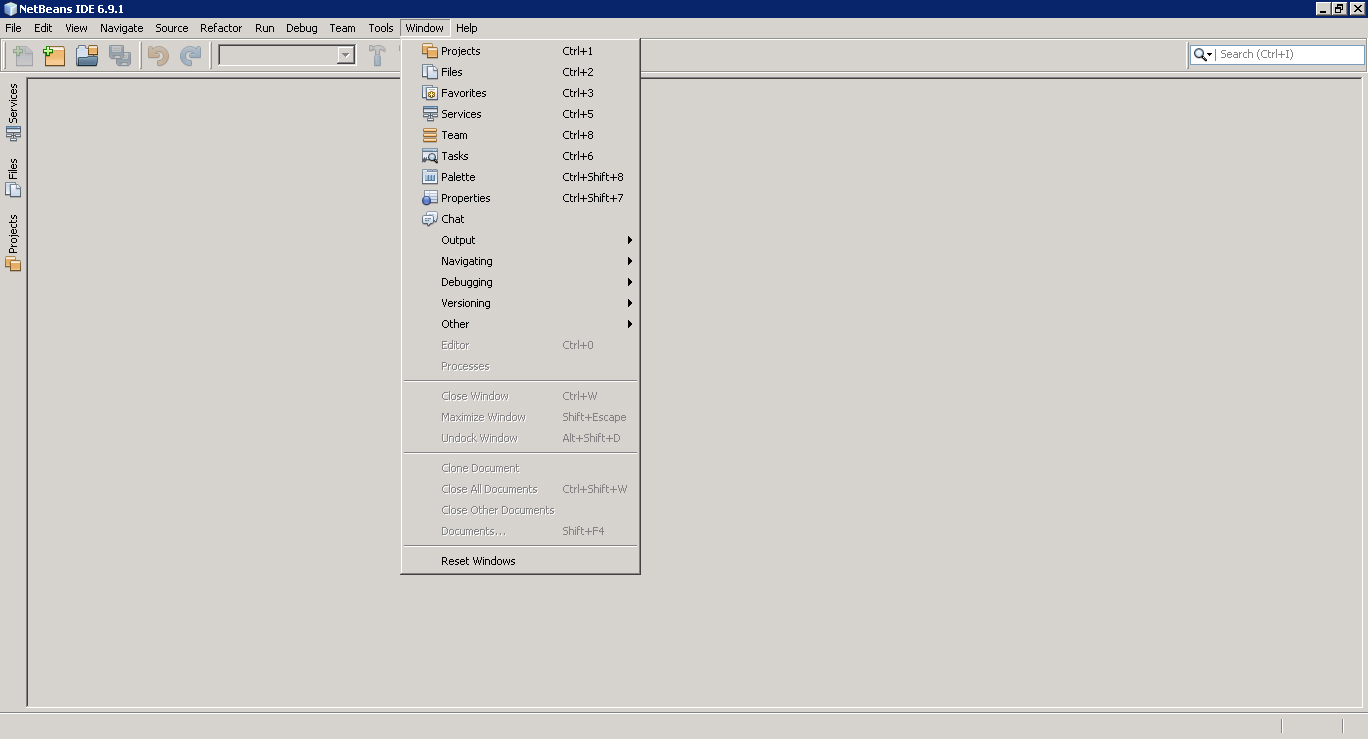Open the project configuration combo box

287,55
